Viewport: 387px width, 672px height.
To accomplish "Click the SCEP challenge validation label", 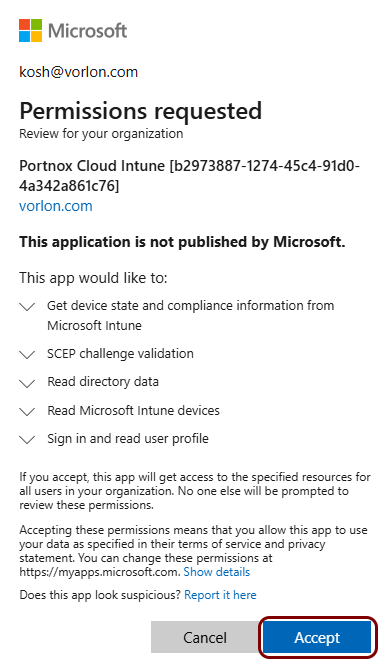I will pos(120,354).
